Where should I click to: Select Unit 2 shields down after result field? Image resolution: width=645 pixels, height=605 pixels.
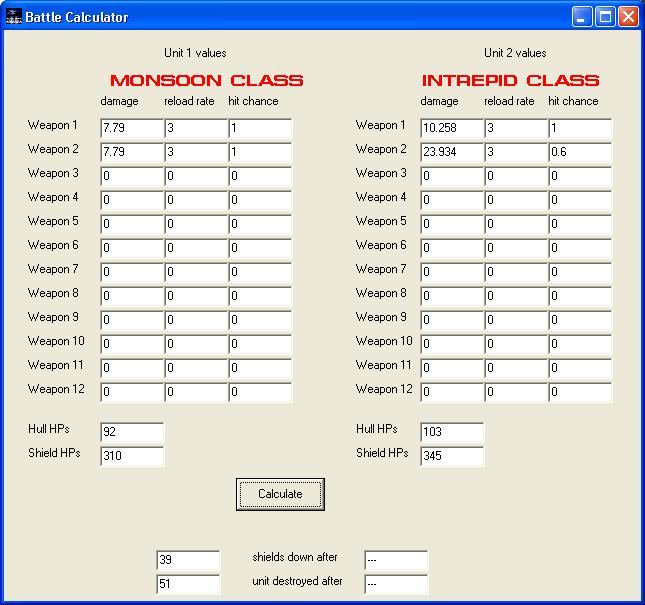click(396, 560)
